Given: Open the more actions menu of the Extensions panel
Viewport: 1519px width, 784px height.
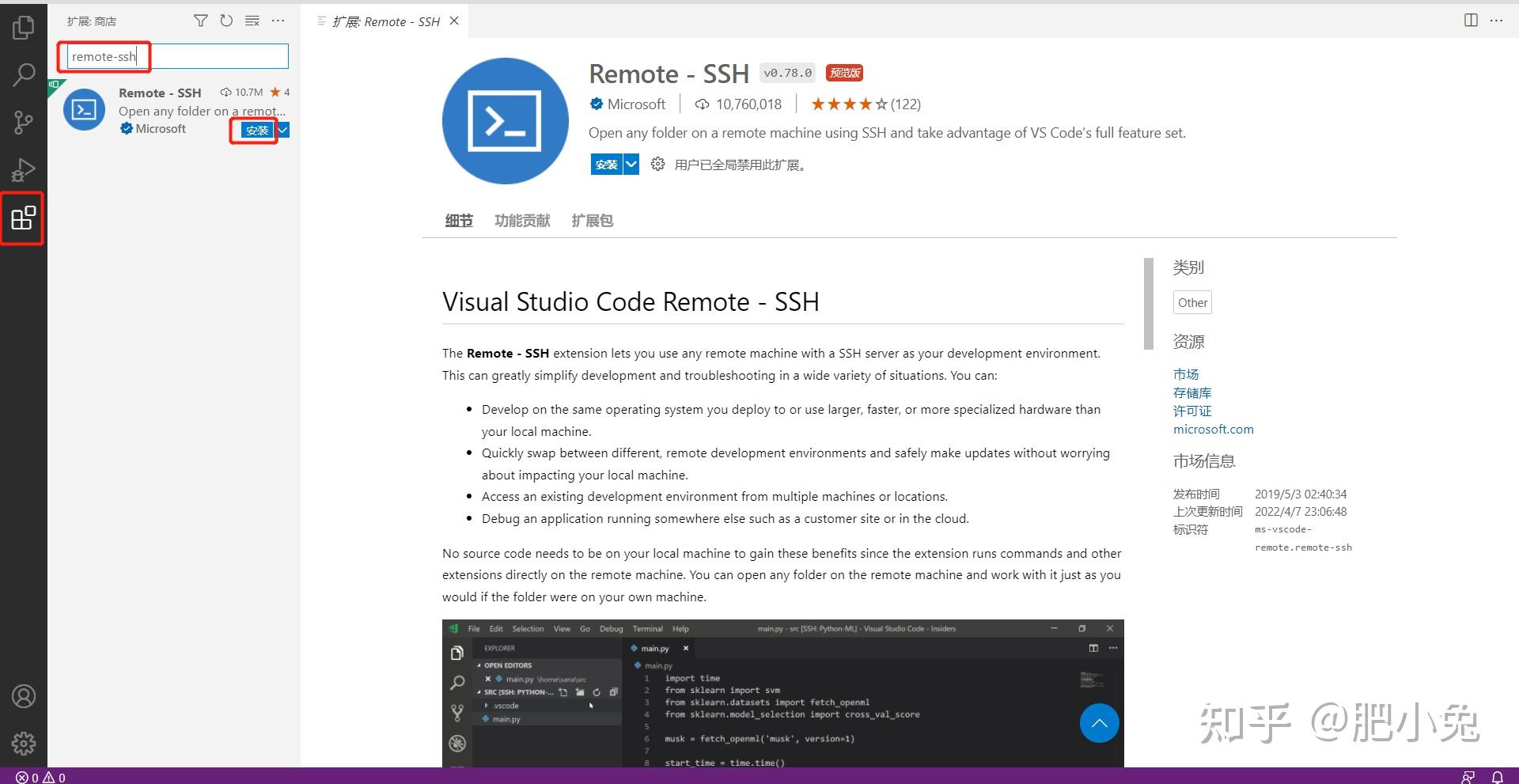Looking at the screenshot, I should (x=278, y=21).
